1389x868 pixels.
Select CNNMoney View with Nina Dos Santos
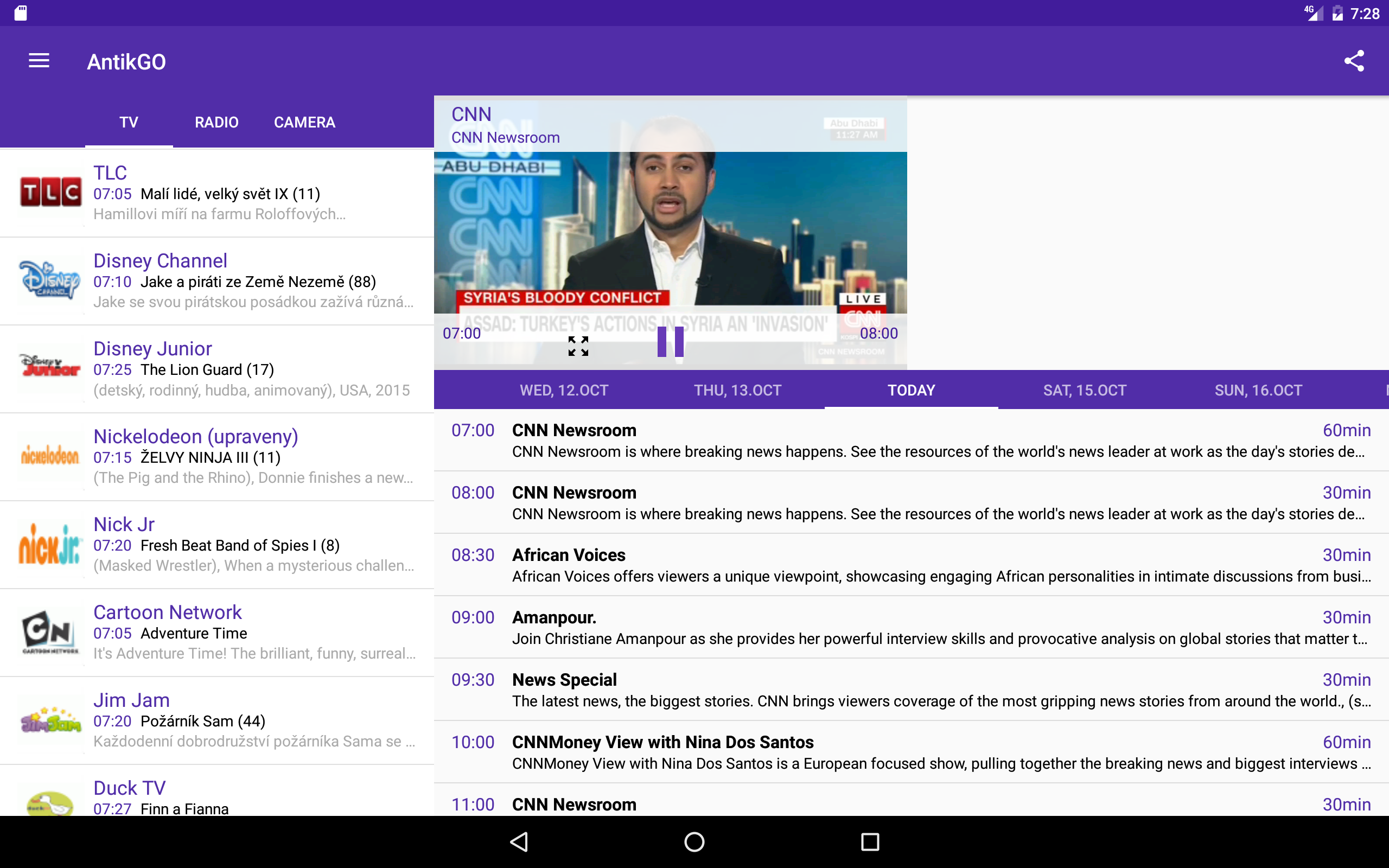912,752
